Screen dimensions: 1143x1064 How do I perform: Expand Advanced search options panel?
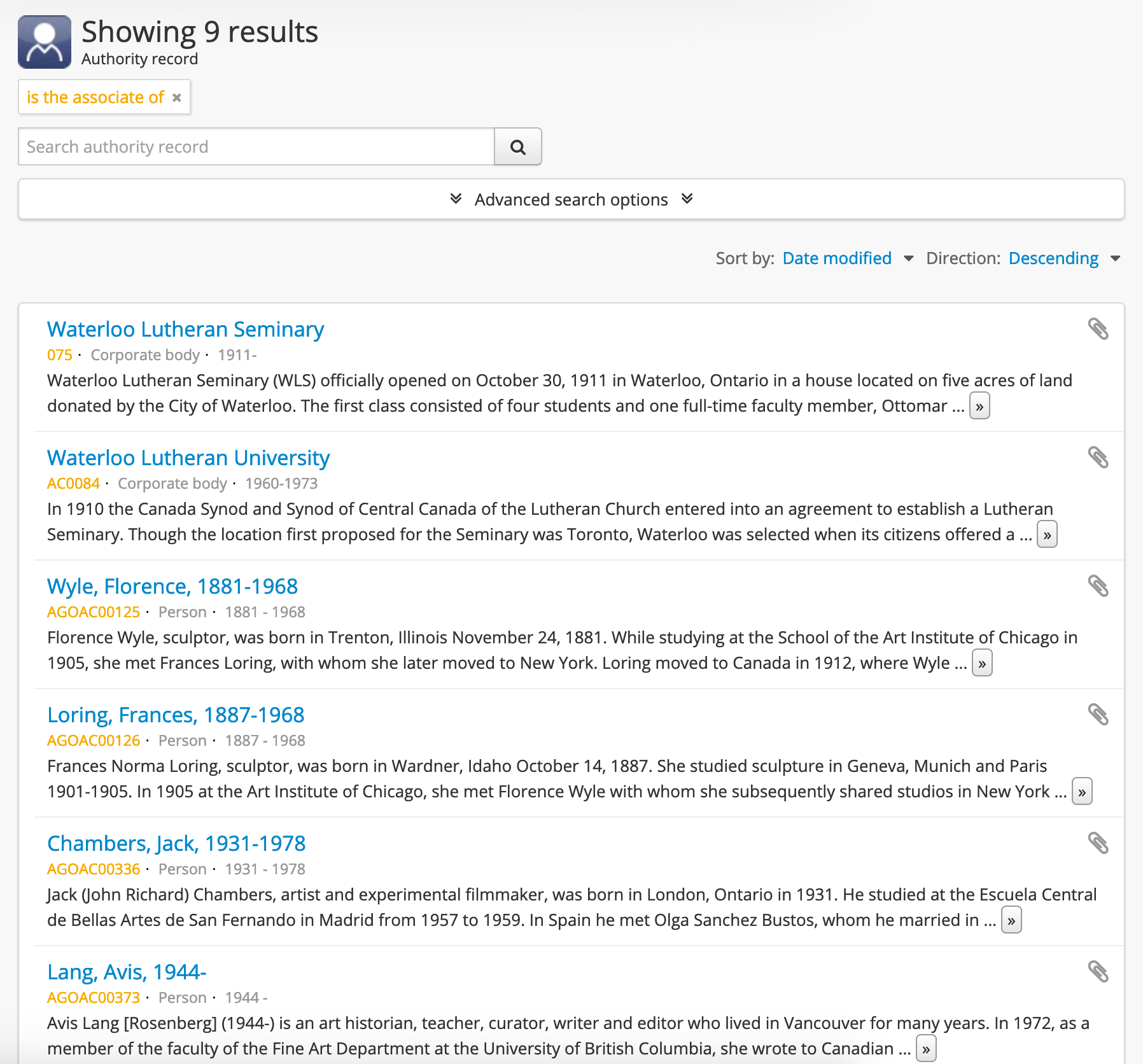(x=571, y=200)
